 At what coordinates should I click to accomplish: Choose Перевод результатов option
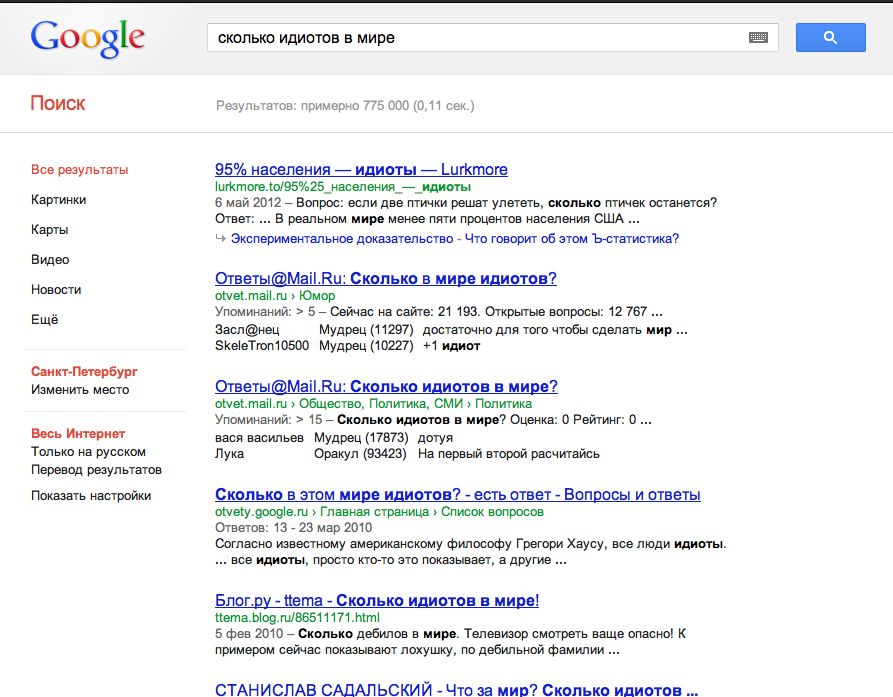96,470
